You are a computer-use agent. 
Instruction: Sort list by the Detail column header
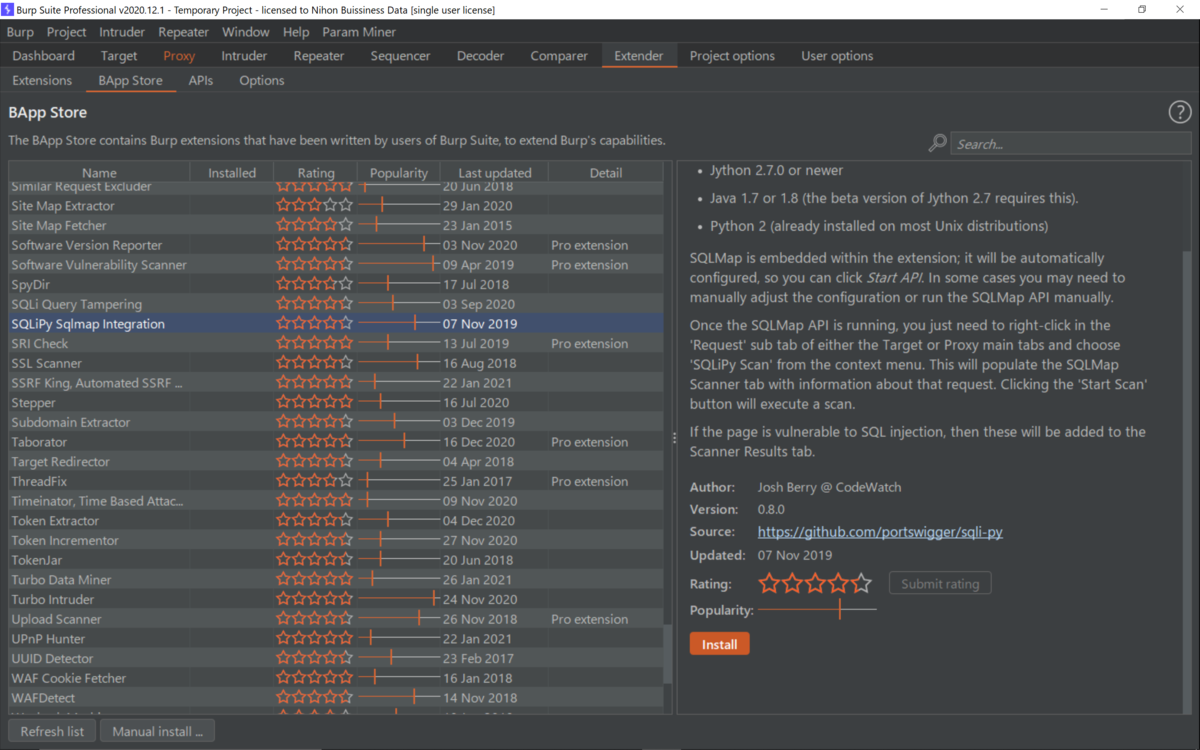pyautogui.click(x=606, y=173)
